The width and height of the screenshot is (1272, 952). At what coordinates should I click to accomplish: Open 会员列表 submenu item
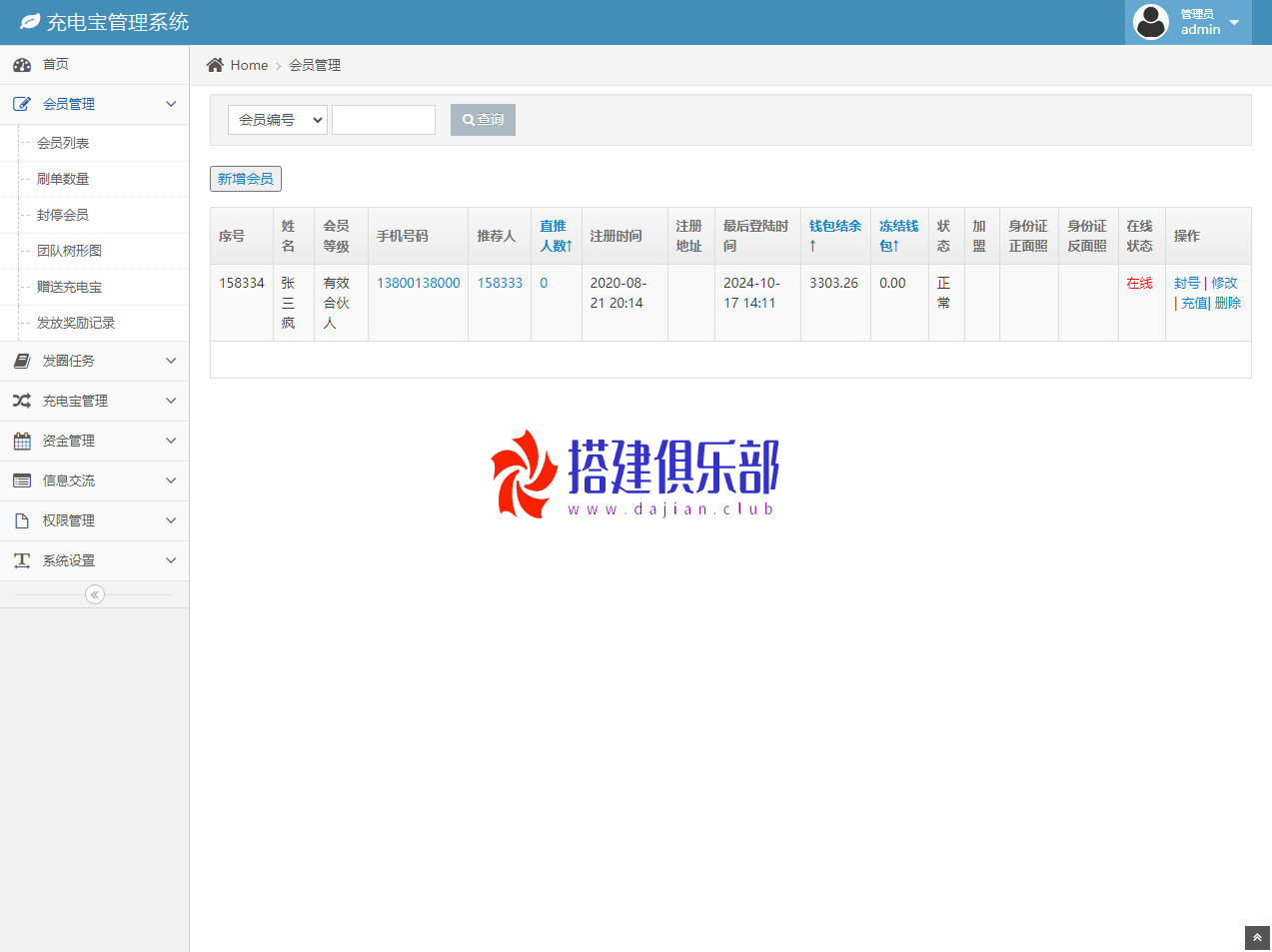[63, 143]
